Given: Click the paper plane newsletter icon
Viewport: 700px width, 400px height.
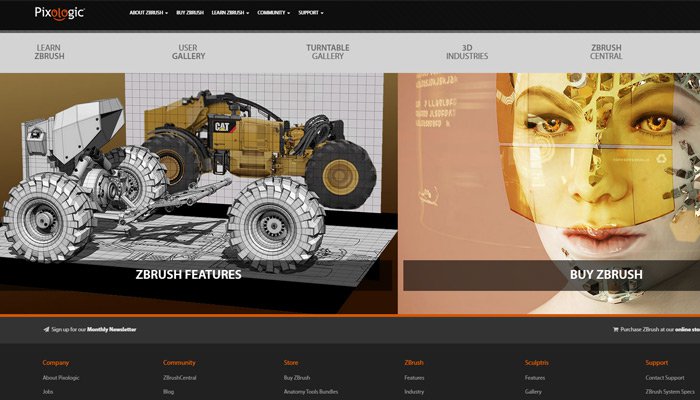Looking at the screenshot, I should point(46,329).
